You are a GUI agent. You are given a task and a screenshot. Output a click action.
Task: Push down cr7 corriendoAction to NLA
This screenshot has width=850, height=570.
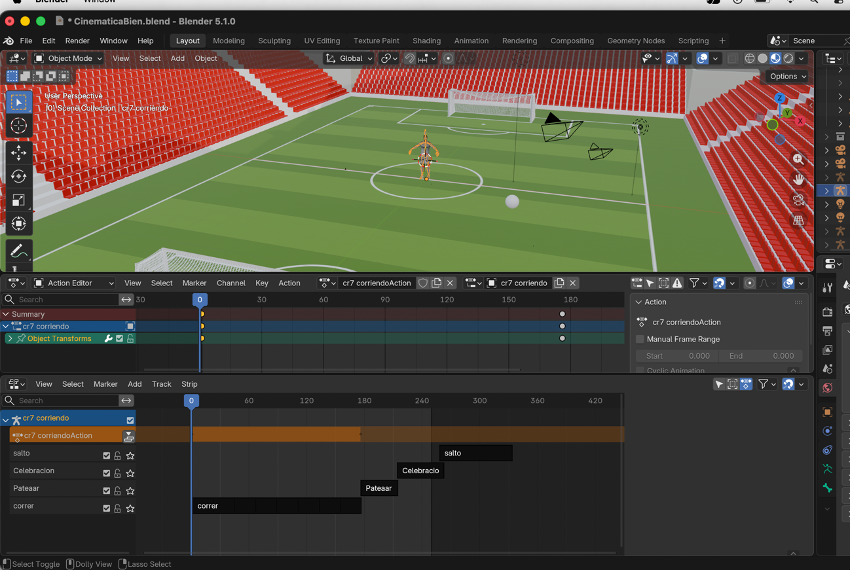[x=129, y=436]
